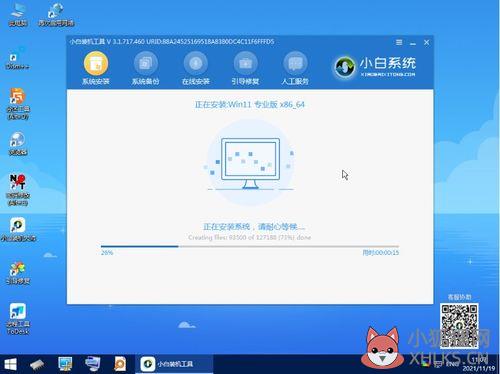Click the ENG language indicator in tray
Viewport: 500px width, 374px height.
pos(452,364)
